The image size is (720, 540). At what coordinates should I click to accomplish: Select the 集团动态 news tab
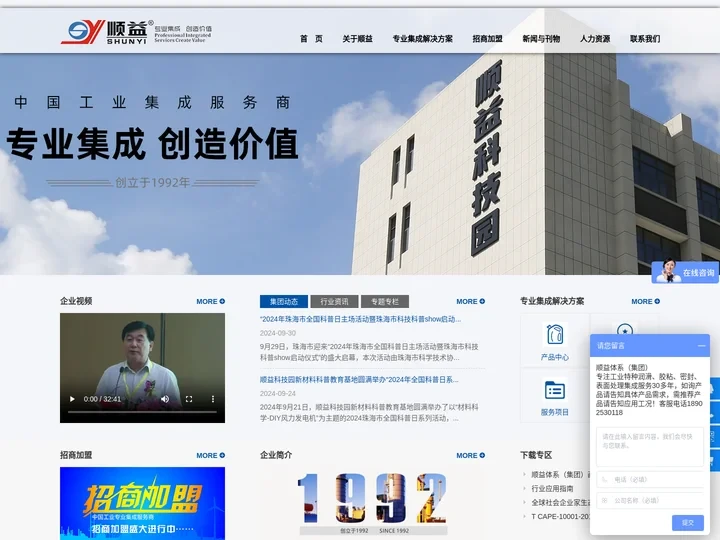(x=284, y=302)
